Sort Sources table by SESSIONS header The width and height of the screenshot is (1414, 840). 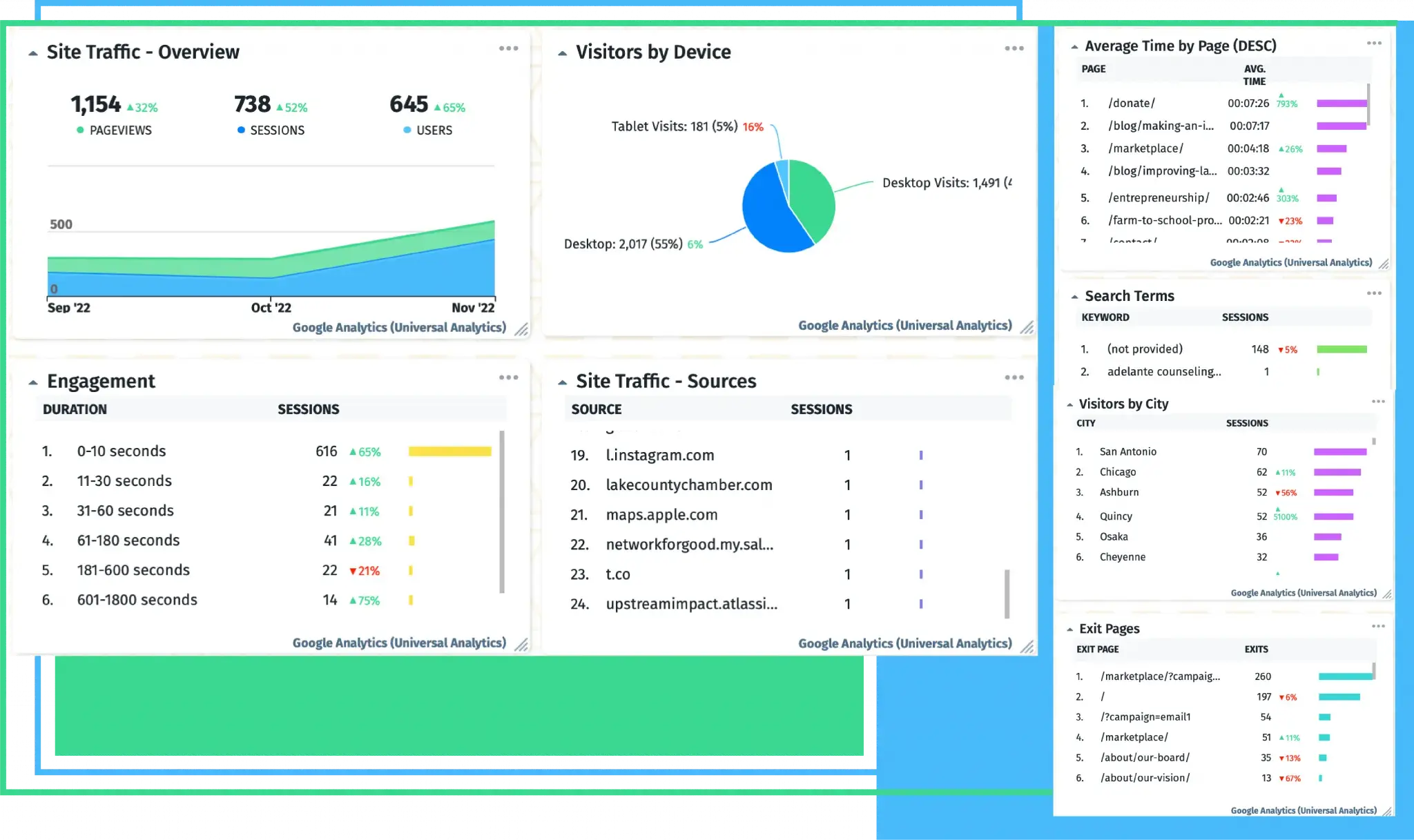[821, 409]
